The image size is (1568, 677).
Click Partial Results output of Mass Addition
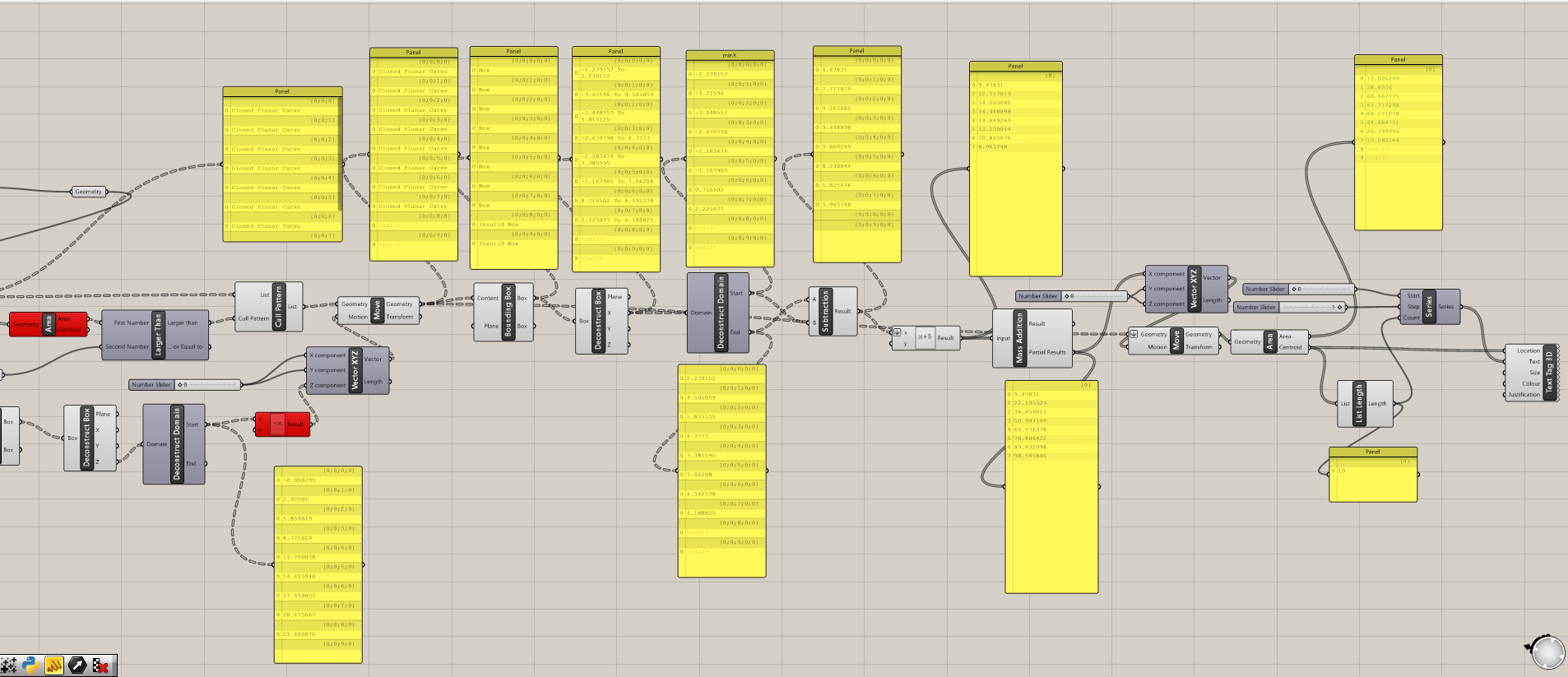click(x=1047, y=352)
